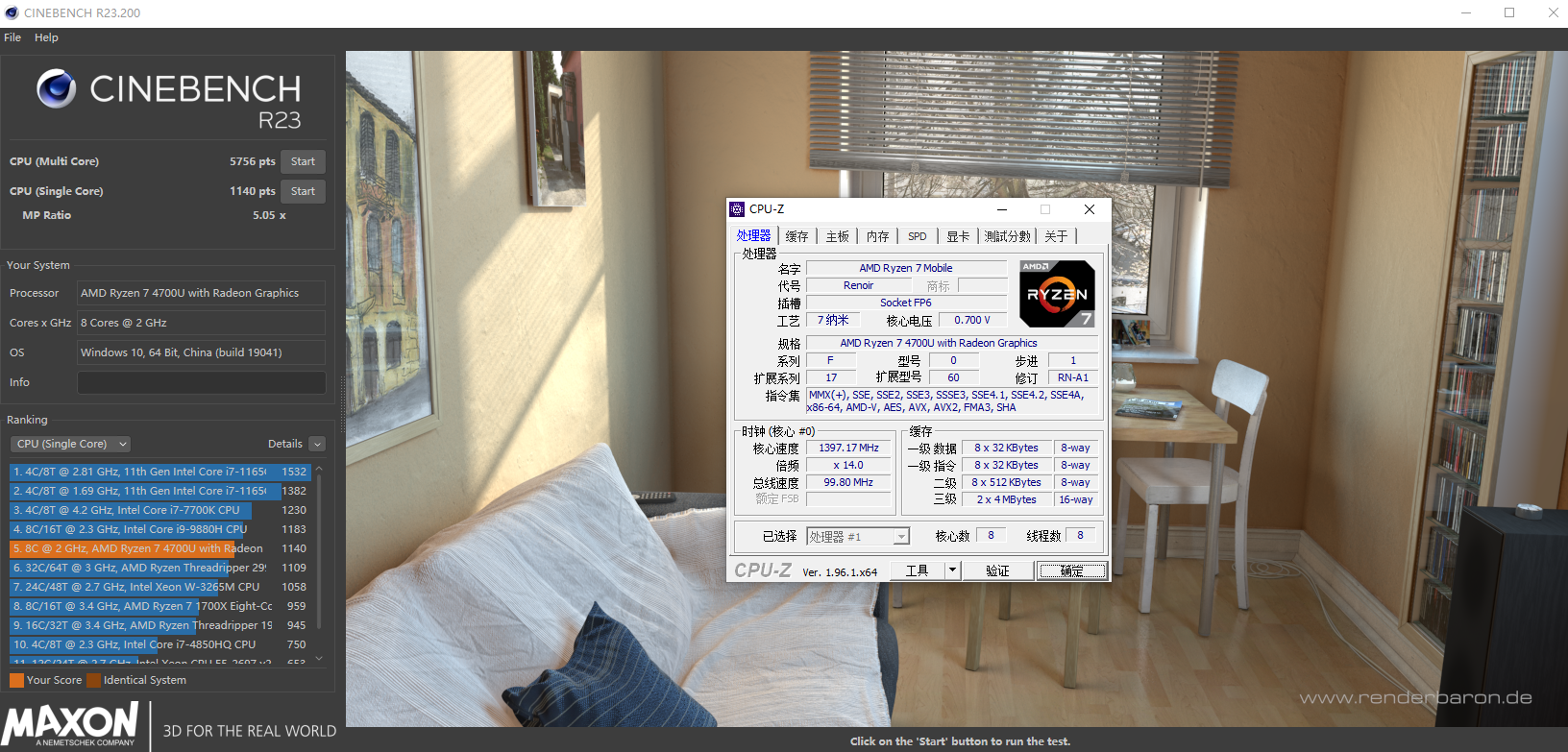
Task: Select ranking row 6 Threadripper 32C/64T
Action: point(159,568)
